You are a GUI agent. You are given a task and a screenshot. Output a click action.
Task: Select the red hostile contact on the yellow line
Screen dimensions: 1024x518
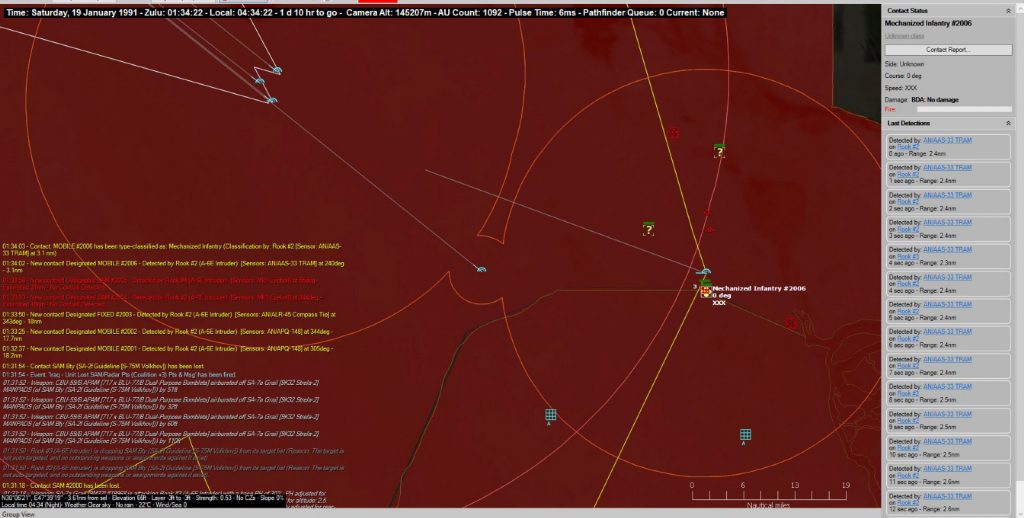pyautogui.click(x=673, y=133)
